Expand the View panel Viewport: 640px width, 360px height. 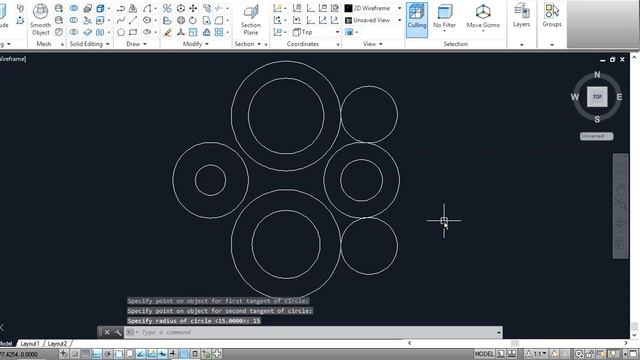(x=373, y=44)
